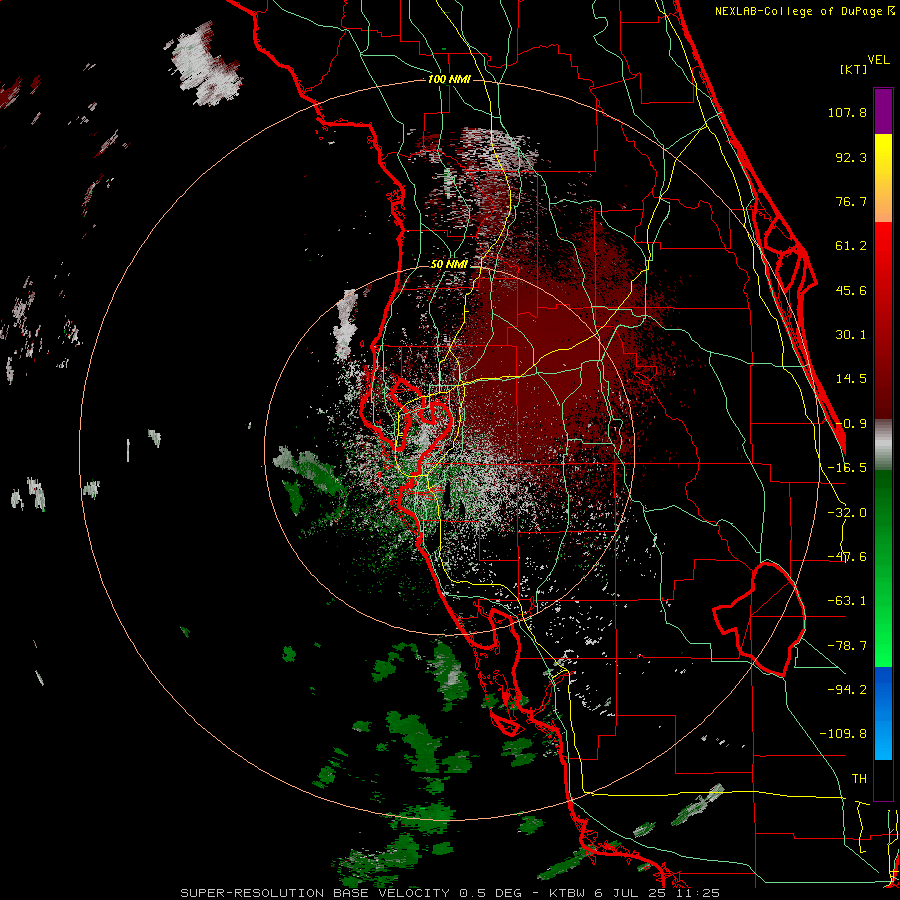
Task: Select the 92.3 velocity scale label
Action: (x=851, y=157)
